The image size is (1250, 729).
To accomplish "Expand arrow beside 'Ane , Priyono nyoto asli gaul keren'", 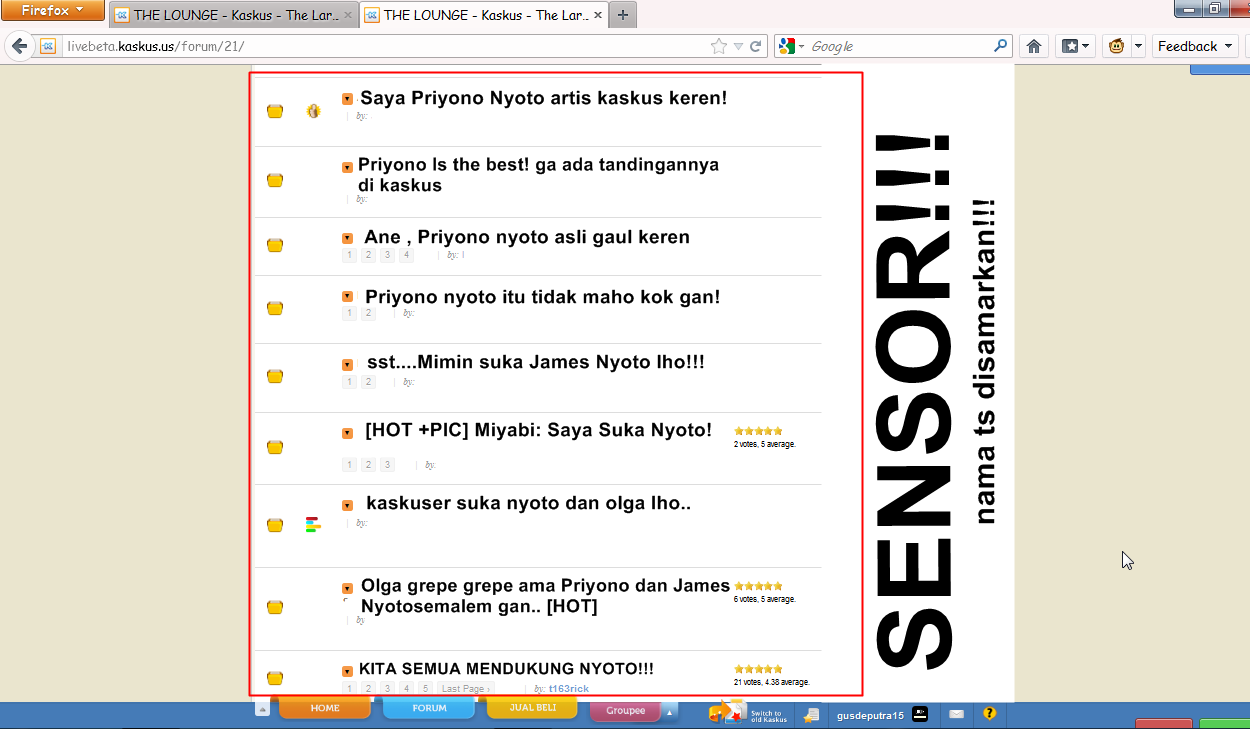I will coord(348,238).
